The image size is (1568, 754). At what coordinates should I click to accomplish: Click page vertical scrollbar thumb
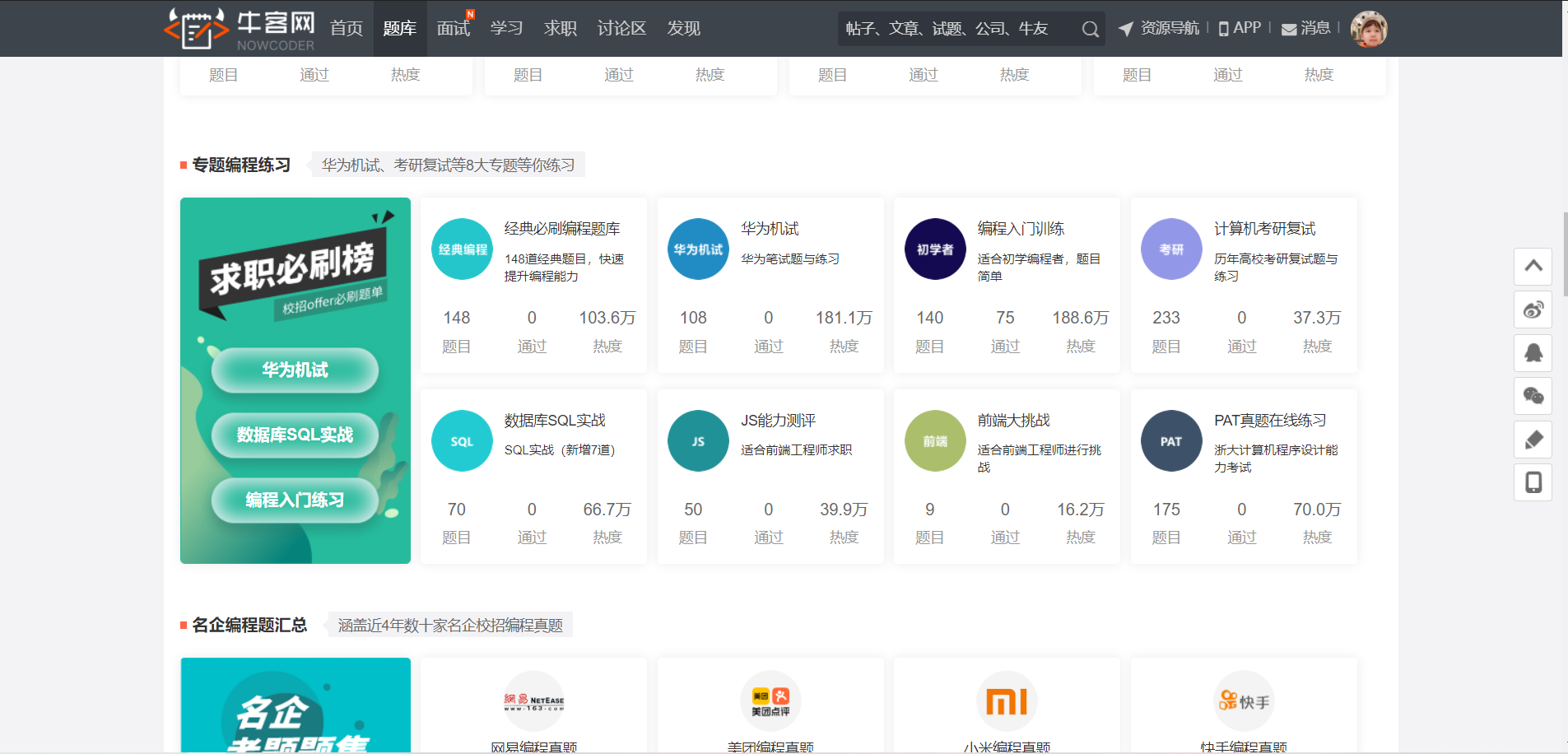(1565, 254)
